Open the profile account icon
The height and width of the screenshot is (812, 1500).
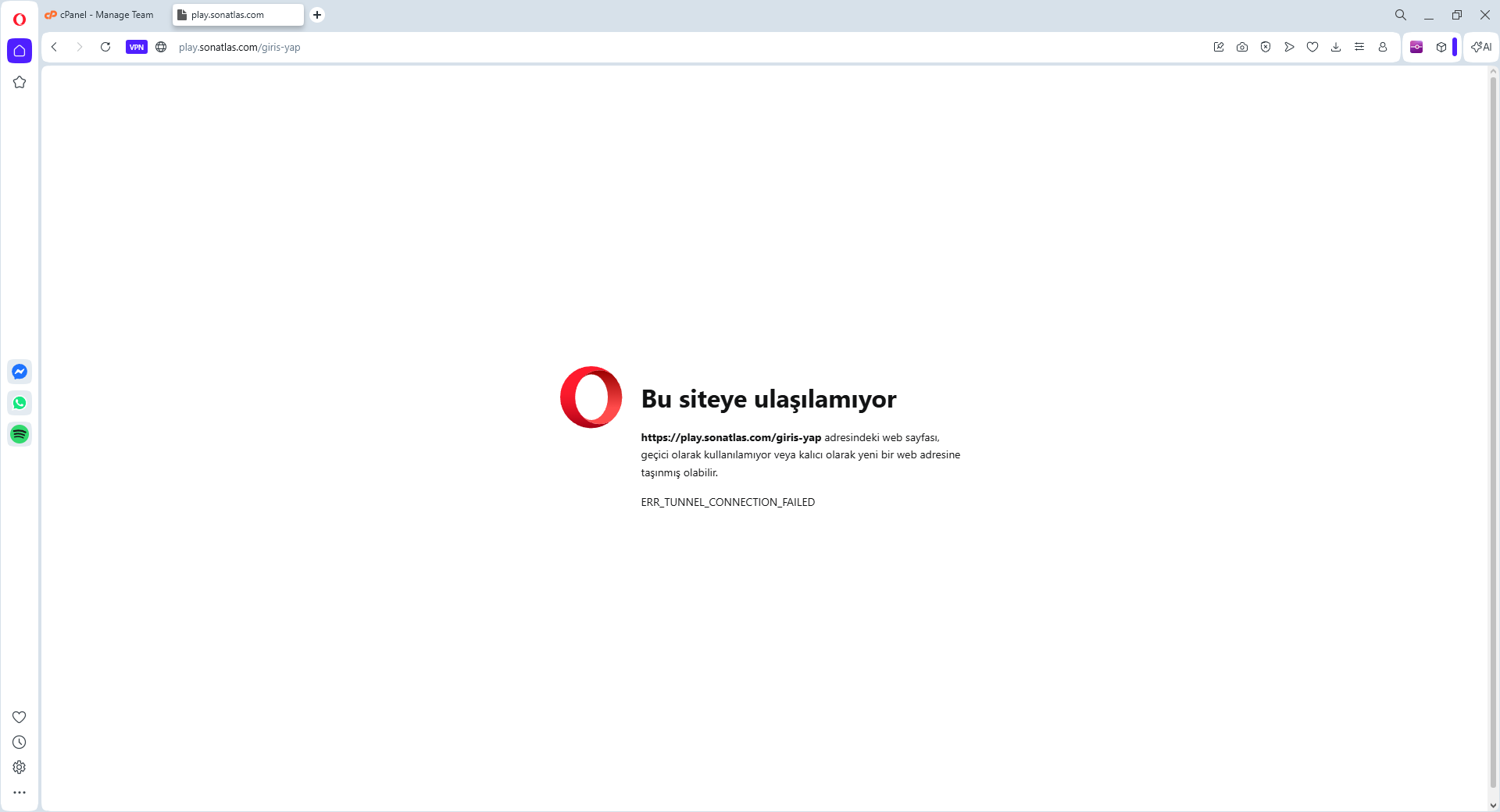coord(1383,47)
